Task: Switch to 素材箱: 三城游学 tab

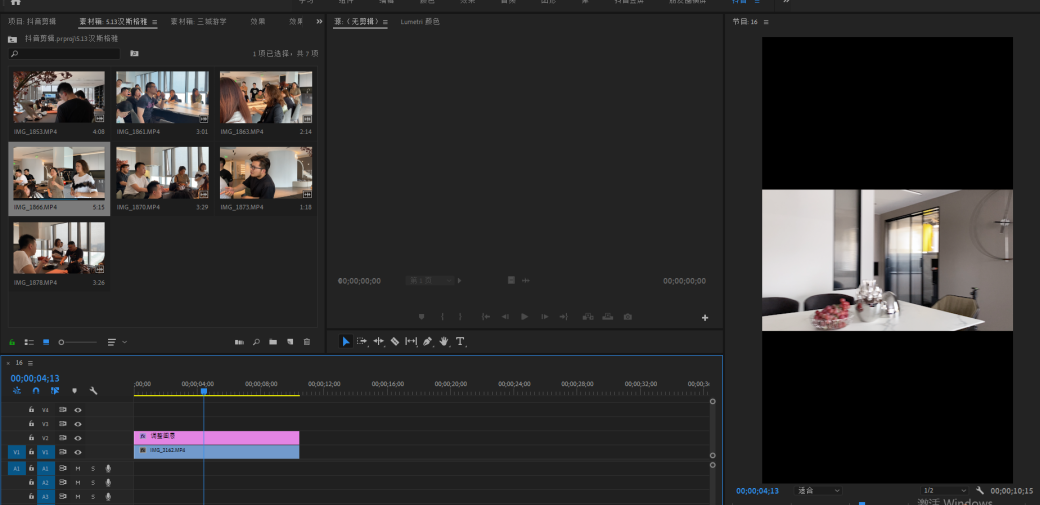Action: click(198, 21)
